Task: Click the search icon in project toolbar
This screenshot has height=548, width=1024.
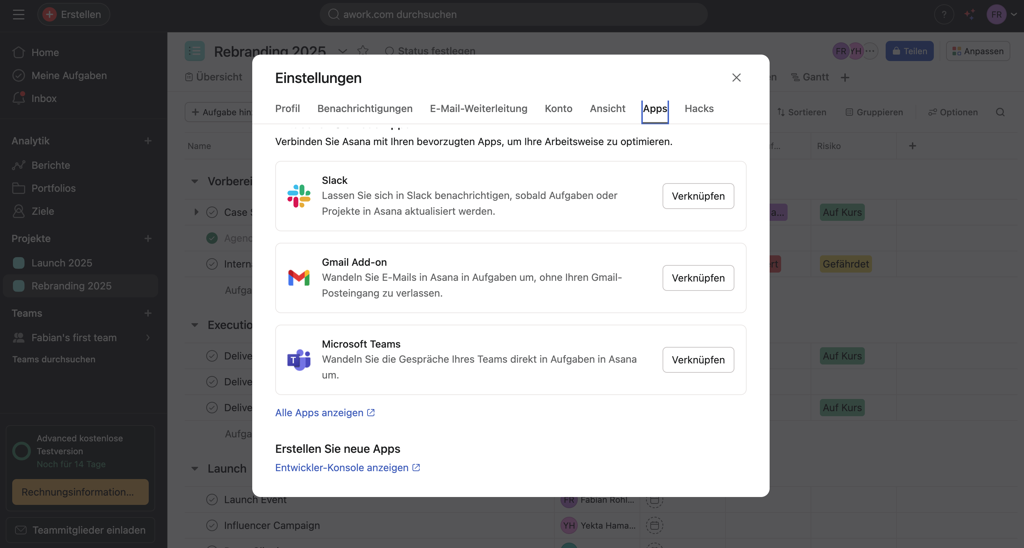Action: 1000,112
